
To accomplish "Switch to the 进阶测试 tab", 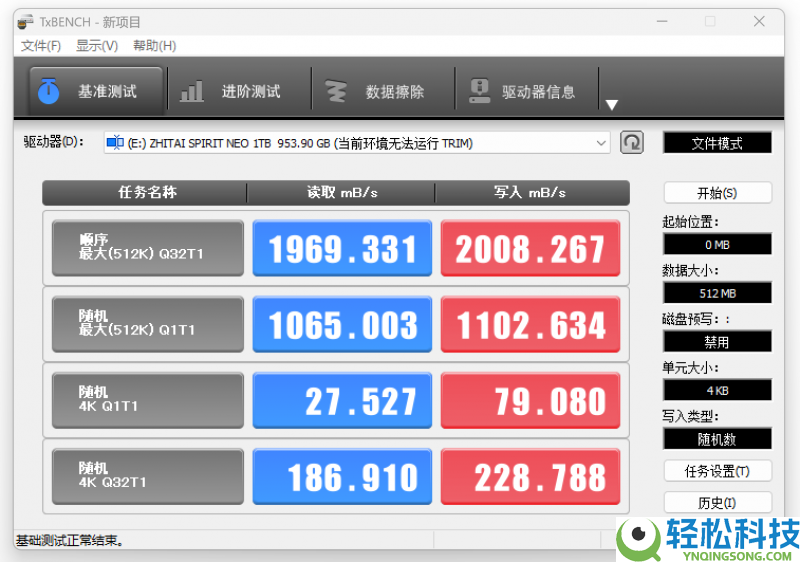I will pyautogui.click(x=240, y=91).
